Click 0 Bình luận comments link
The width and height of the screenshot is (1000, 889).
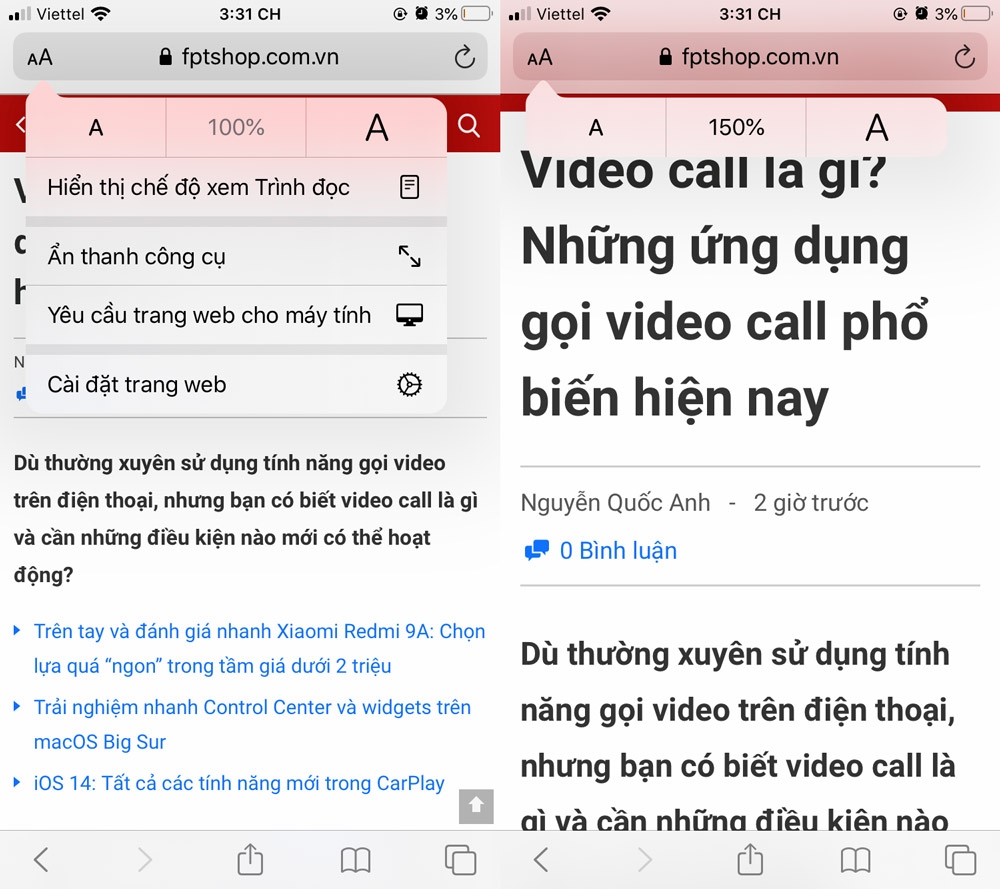coord(618,550)
